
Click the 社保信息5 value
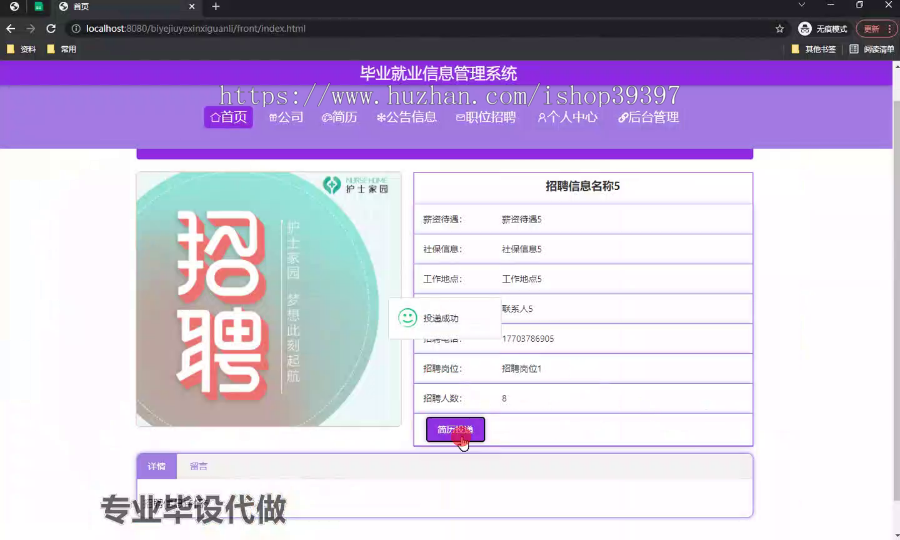click(522, 249)
